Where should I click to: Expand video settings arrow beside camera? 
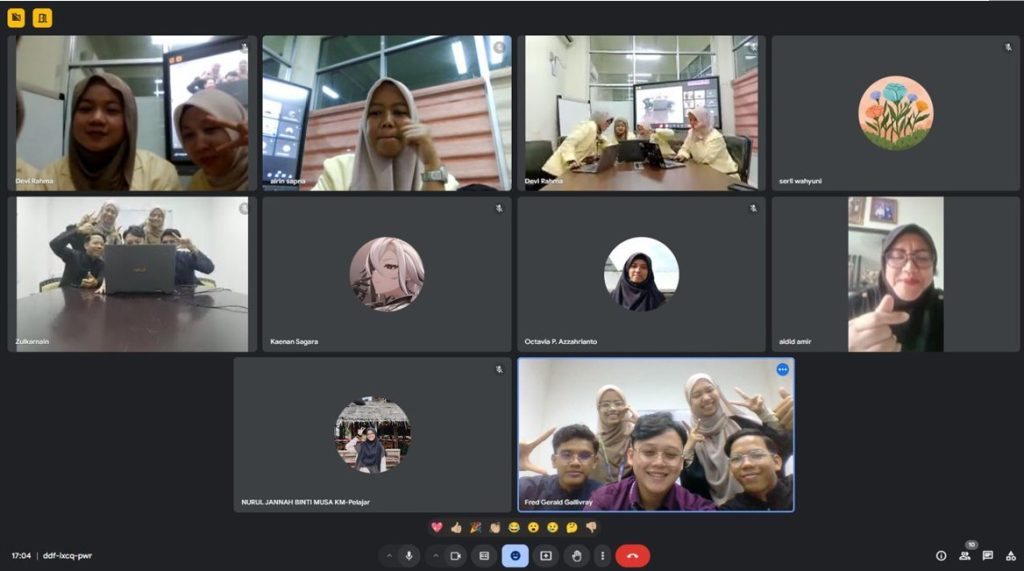pos(435,555)
